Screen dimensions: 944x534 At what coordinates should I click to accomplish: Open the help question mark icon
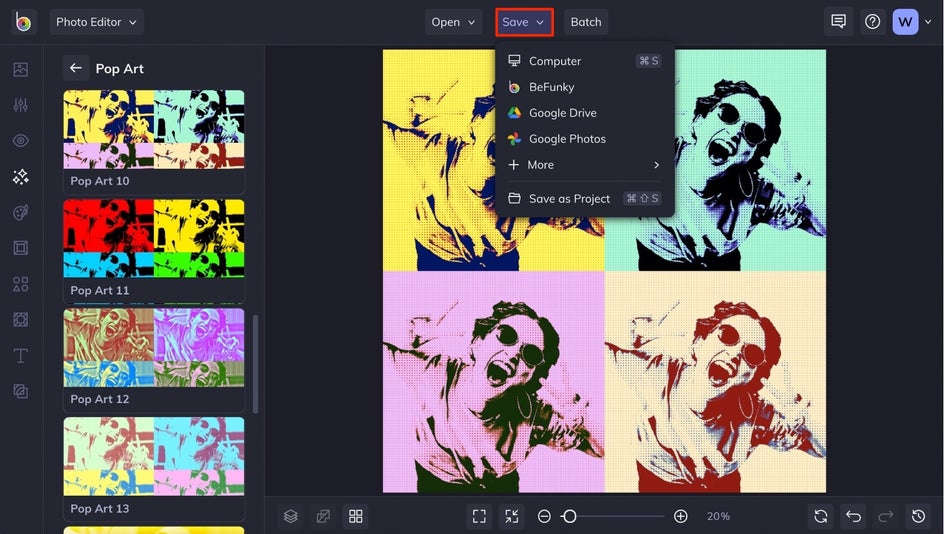click(x=872, y=22)
